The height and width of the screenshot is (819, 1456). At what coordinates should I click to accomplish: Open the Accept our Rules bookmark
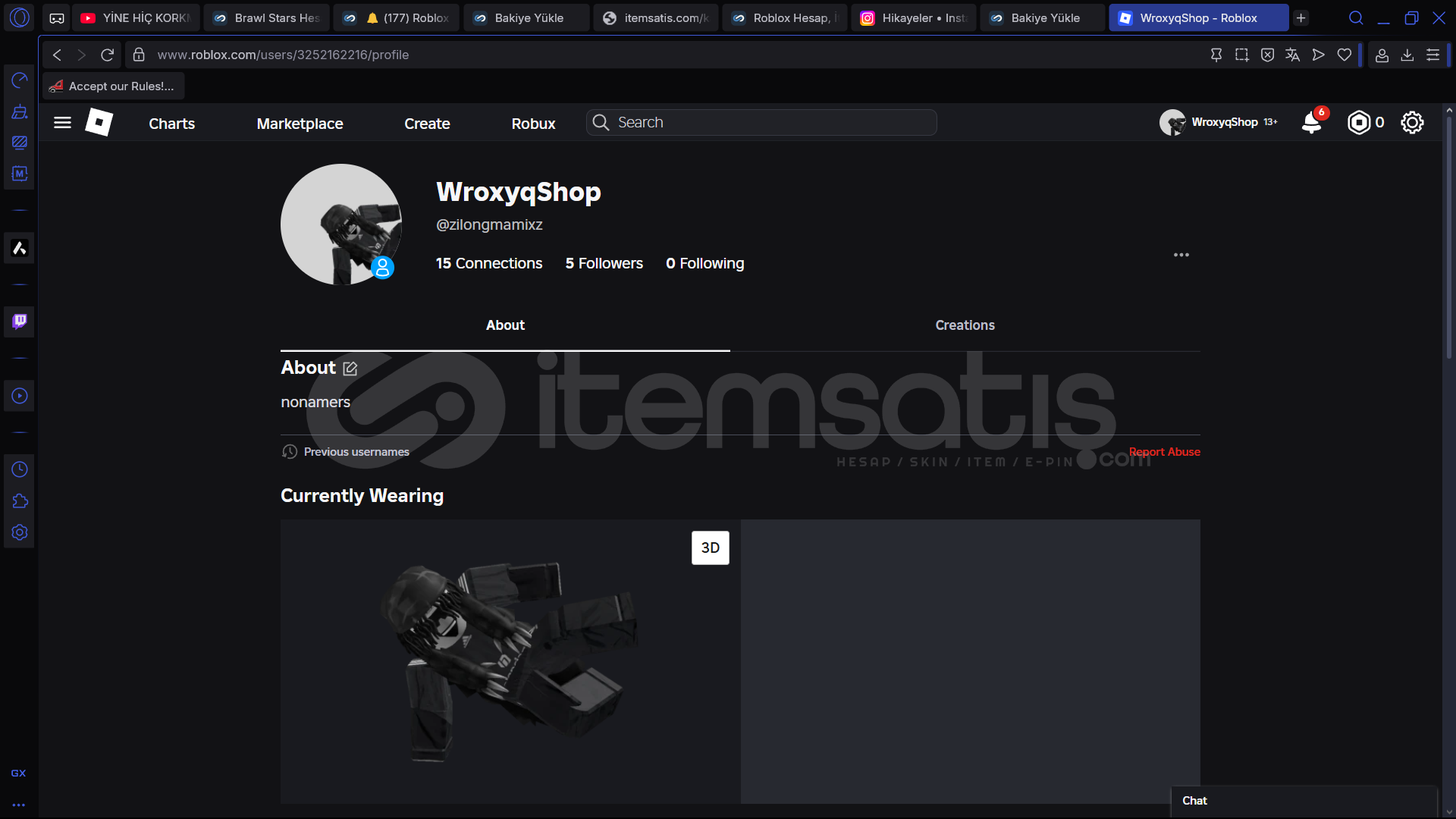112,86
